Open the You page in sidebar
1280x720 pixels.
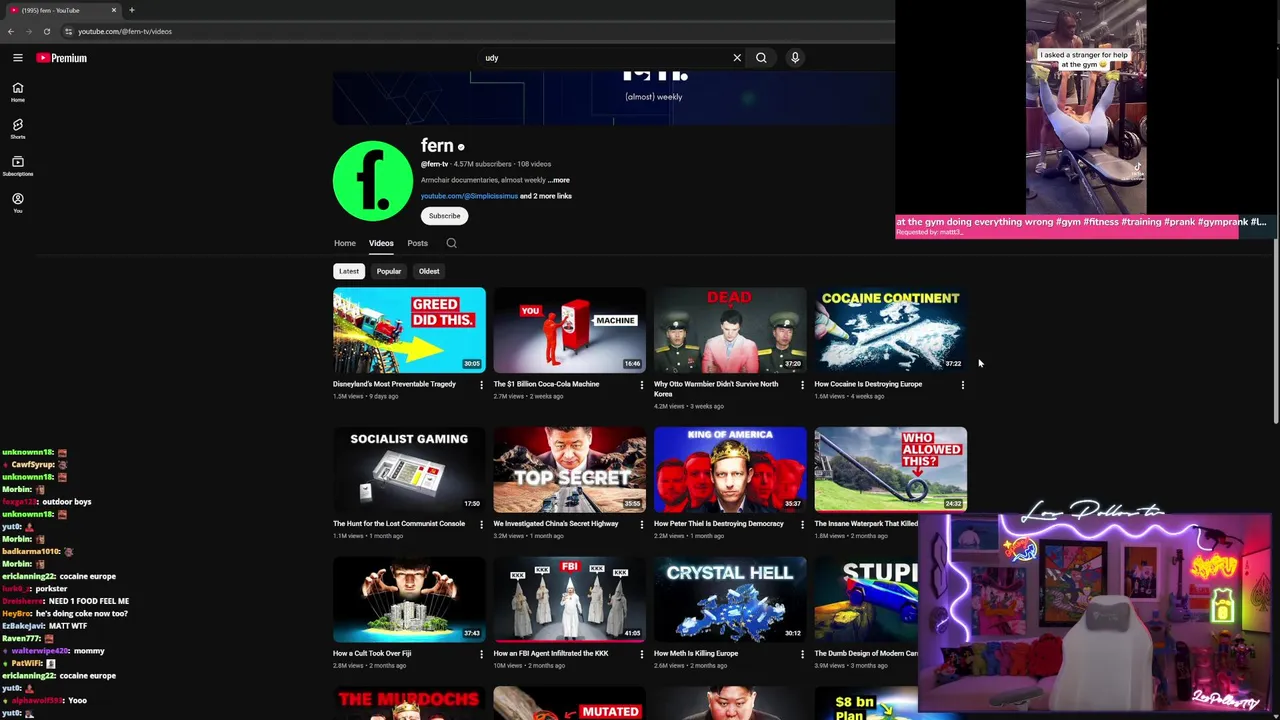pos(17,202)
